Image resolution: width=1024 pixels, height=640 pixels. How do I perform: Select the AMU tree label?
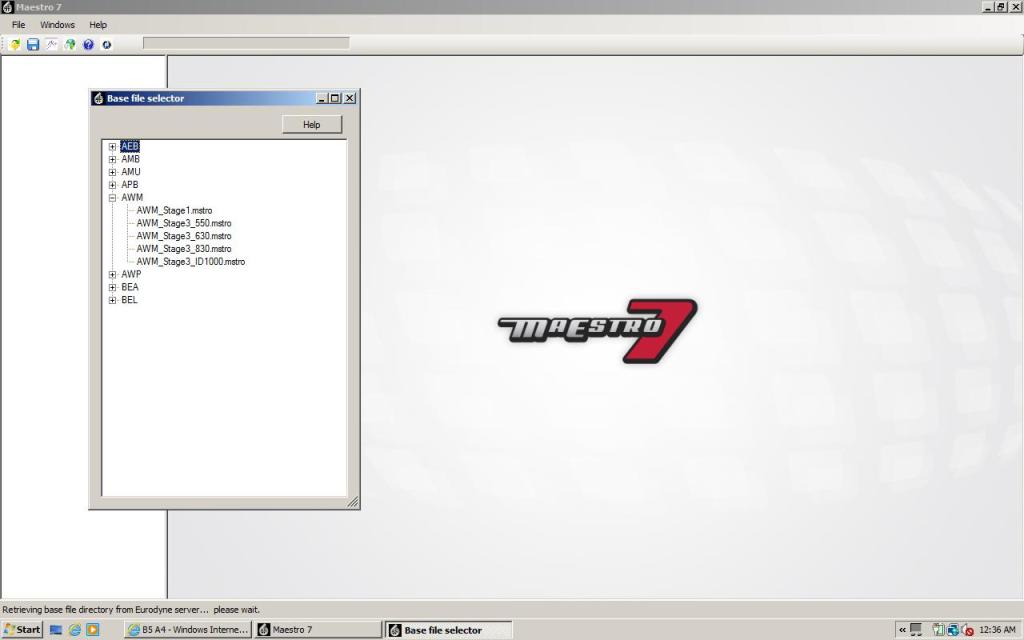(131, 172)
